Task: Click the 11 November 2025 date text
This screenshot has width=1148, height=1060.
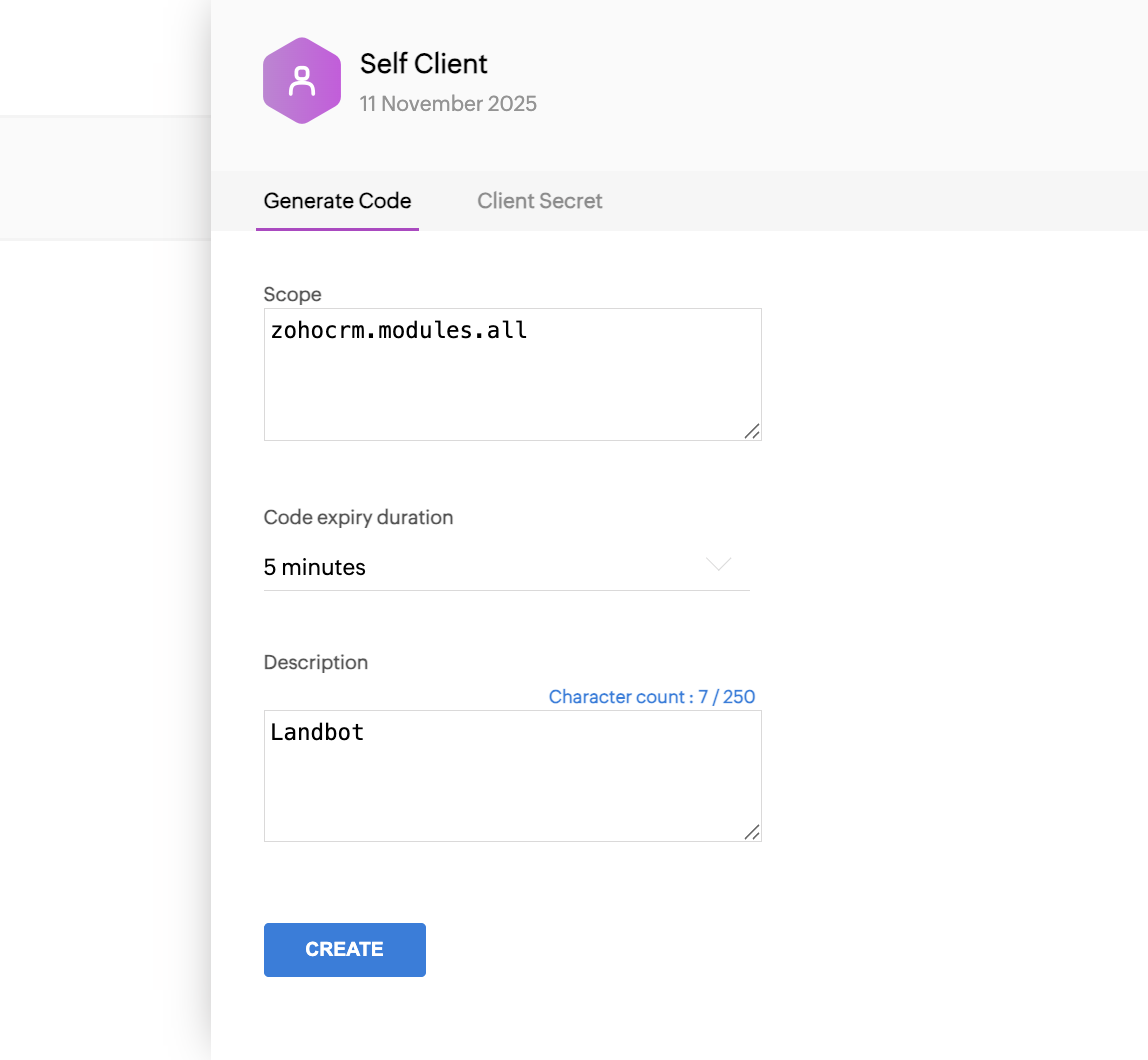Action: click(448, 104)
